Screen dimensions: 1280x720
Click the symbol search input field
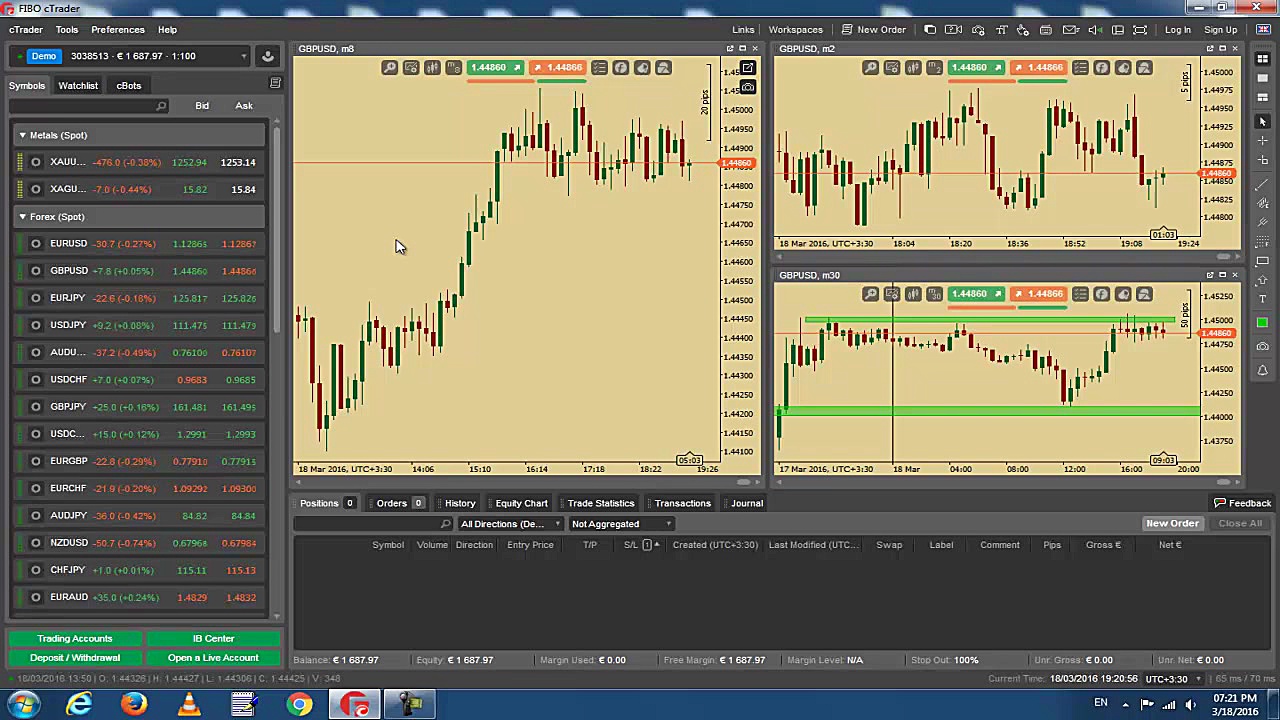88,106
